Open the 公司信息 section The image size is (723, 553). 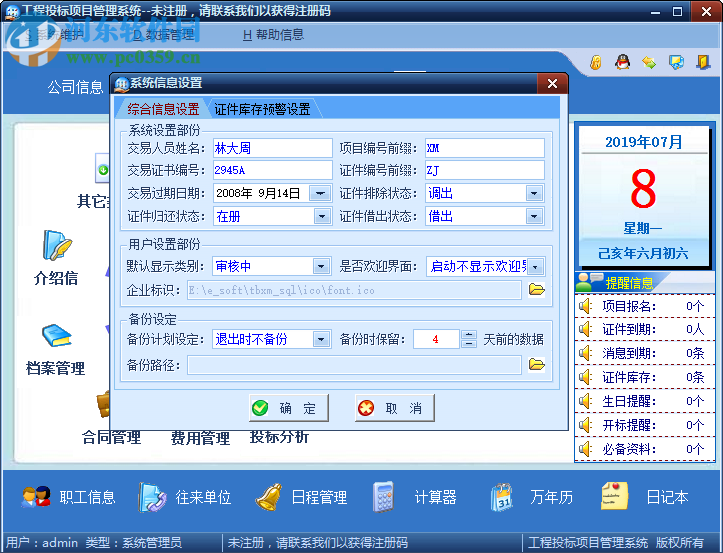point(76,87)
